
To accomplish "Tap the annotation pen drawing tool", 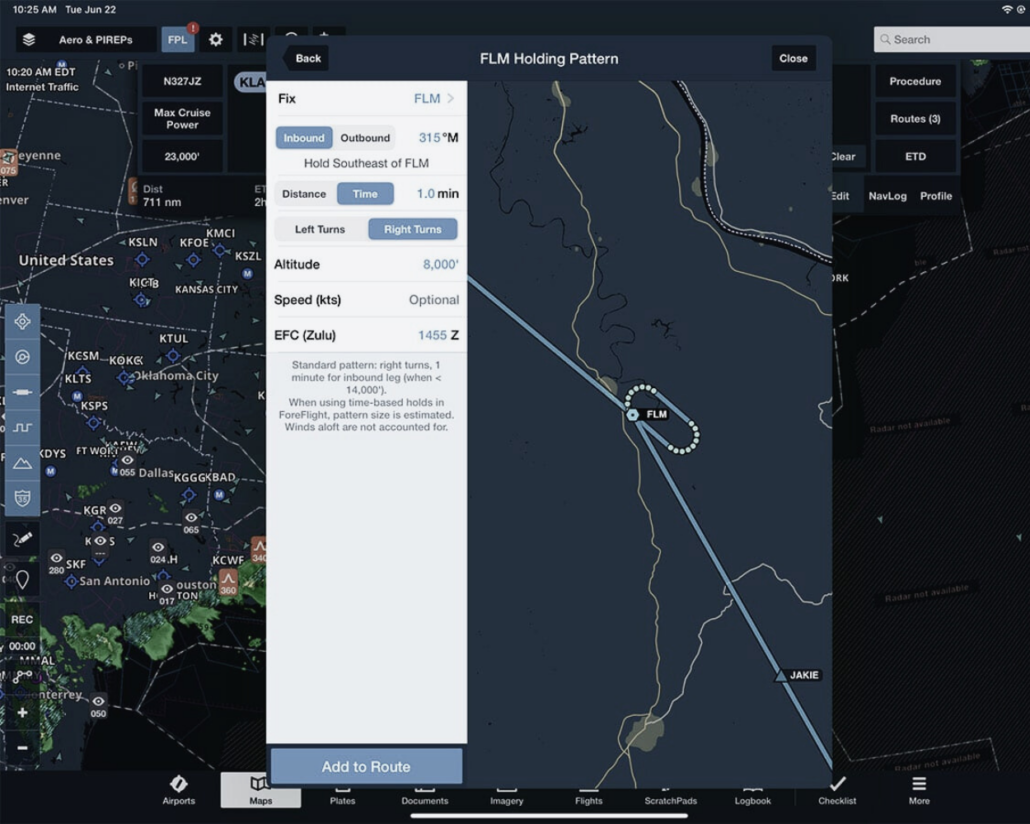I will pyautogui.click(x=22, y=537).
